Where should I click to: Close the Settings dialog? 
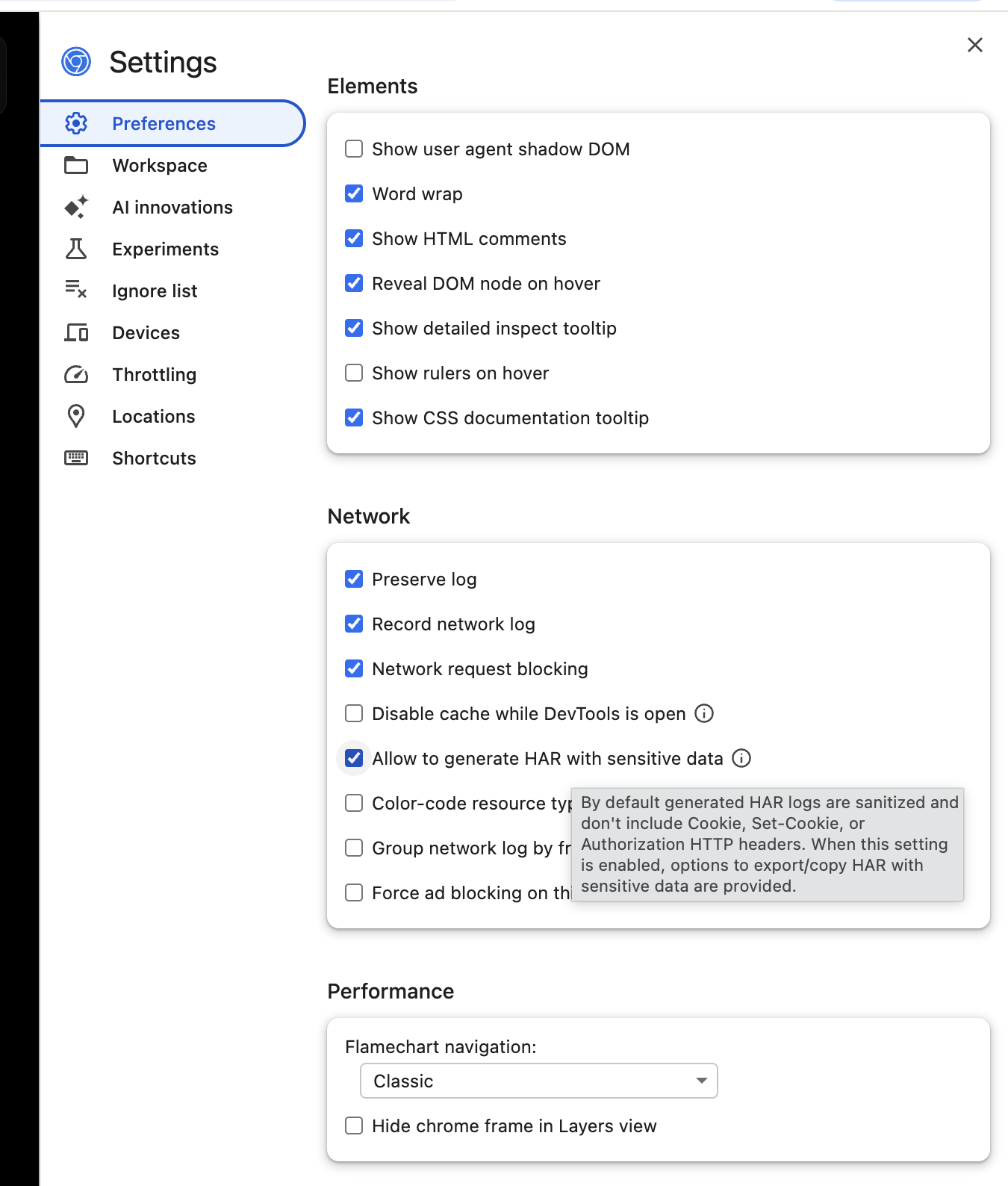click(x=974, y=45)
